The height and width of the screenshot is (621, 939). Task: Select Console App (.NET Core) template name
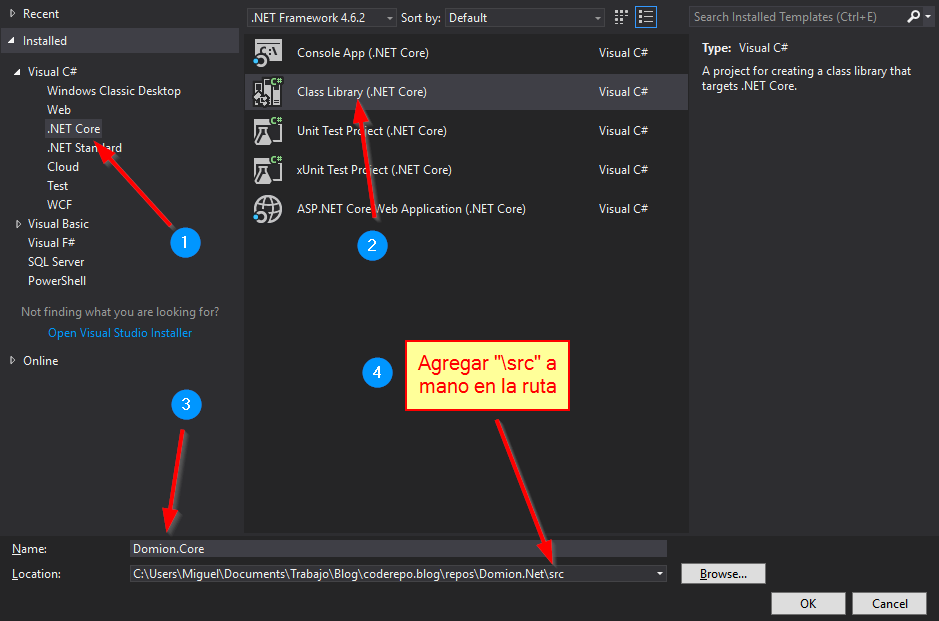363,53
